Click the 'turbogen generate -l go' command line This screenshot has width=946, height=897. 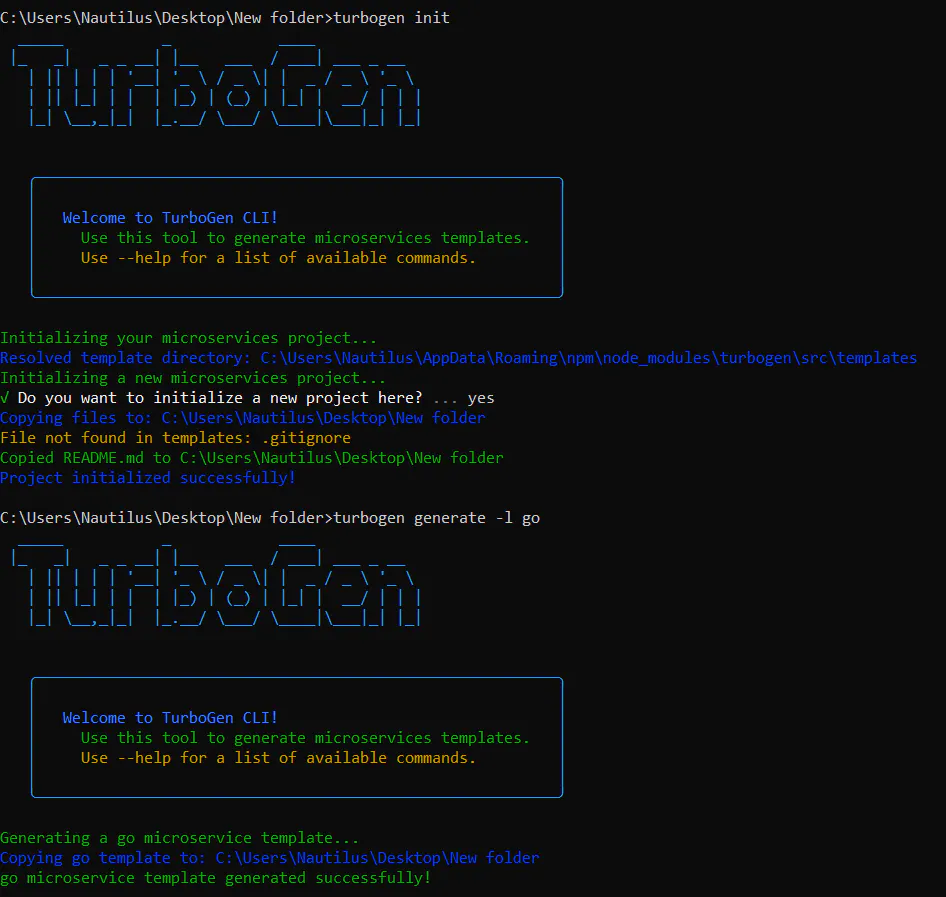click(x=270, y=518)
